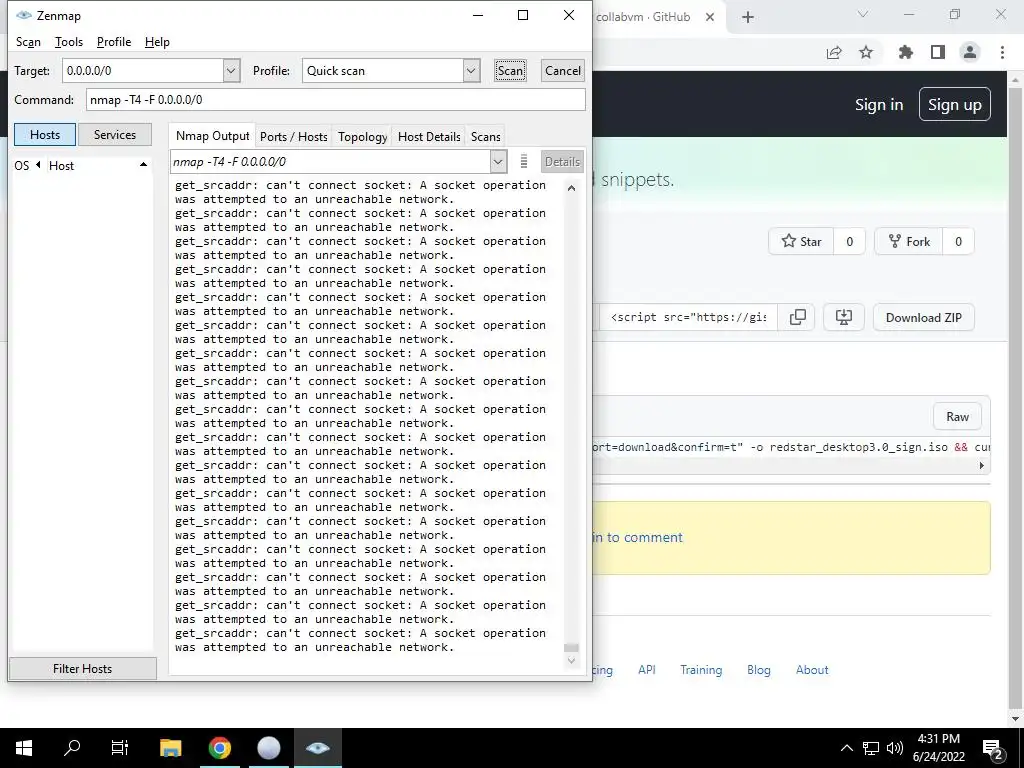Image resolution: width=1024 pixels, height=768 pixels.
Task: Switch to the Topology tab
Action: pyautogui.click(x=362, y=136)
